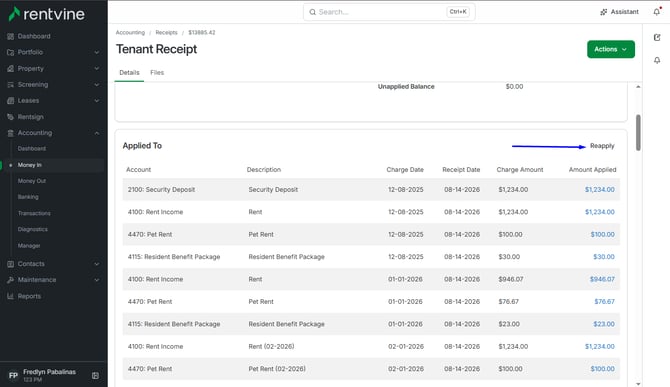Click the Accounting breadcrumb link

pyautogui.click(x=130, y=32)
